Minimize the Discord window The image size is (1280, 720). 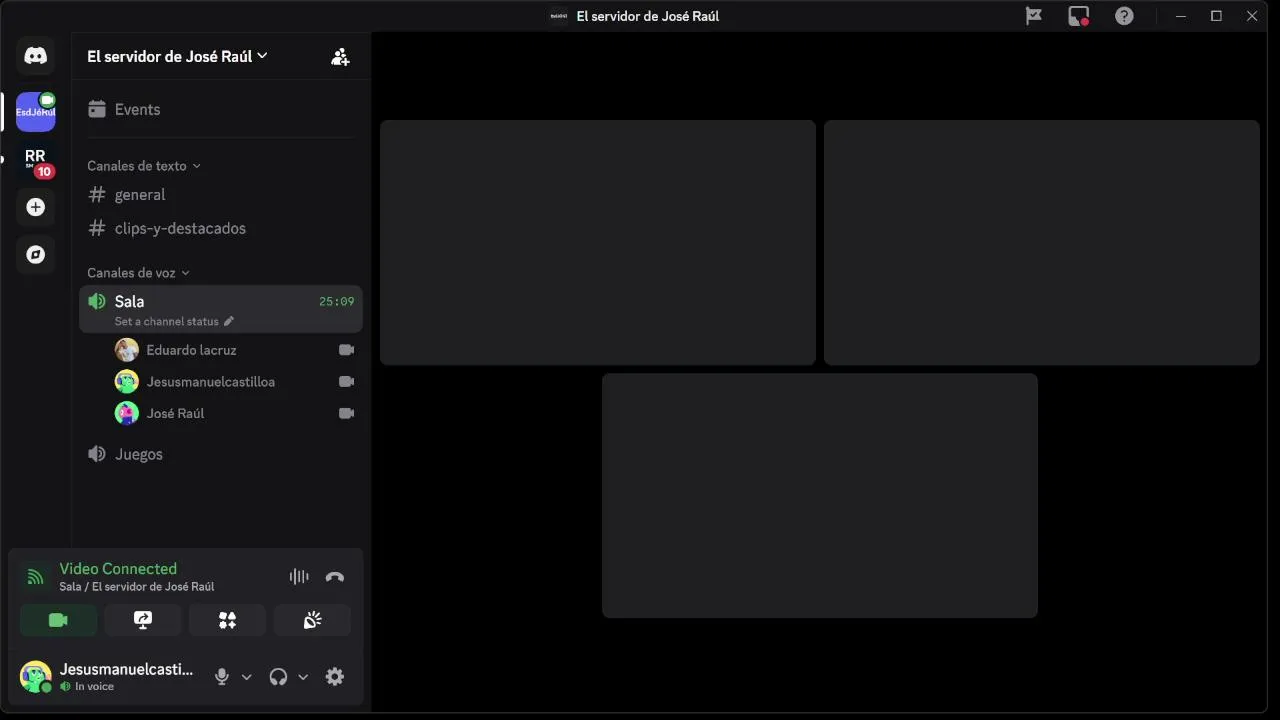tap(1181, 16)
